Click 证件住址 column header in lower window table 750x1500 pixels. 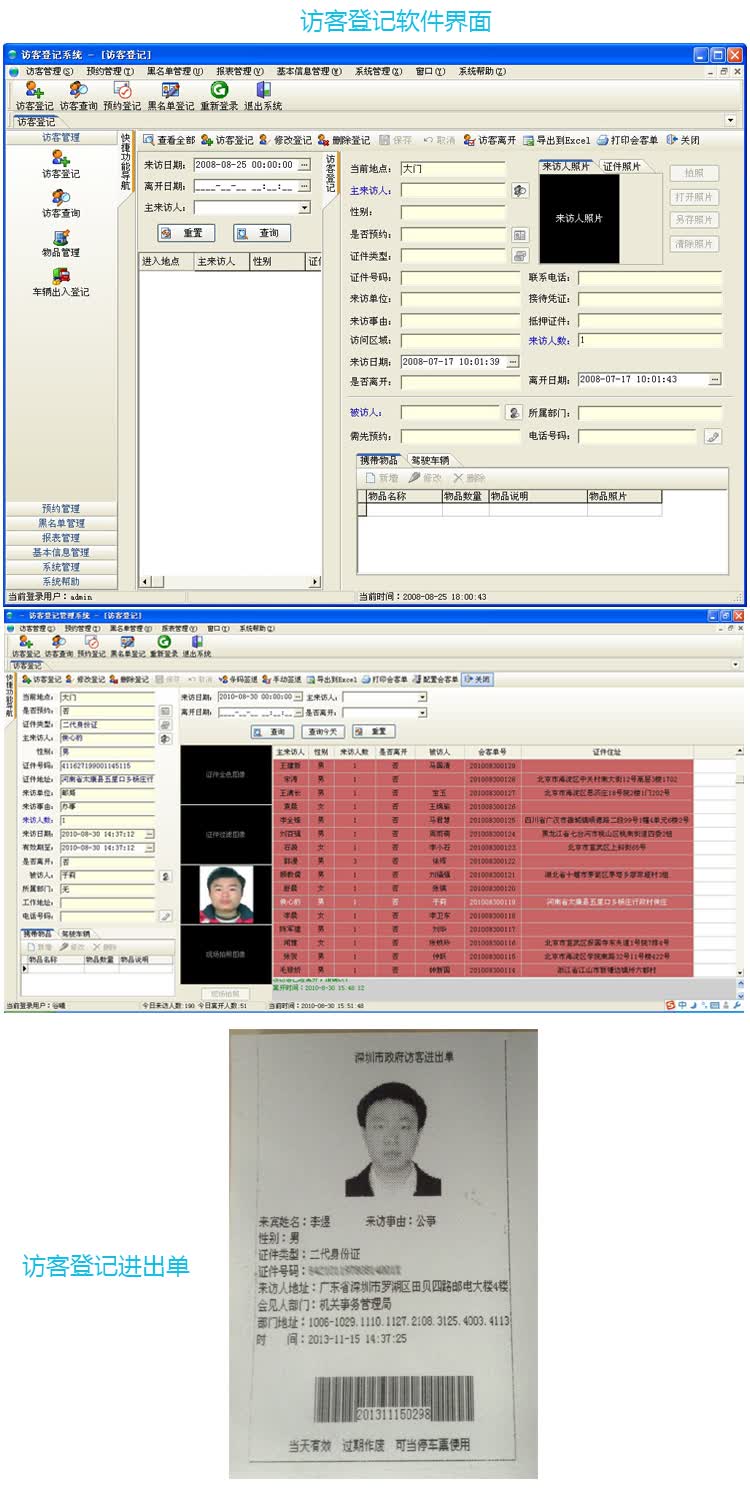pyautogui.click(x=606, y=751)
